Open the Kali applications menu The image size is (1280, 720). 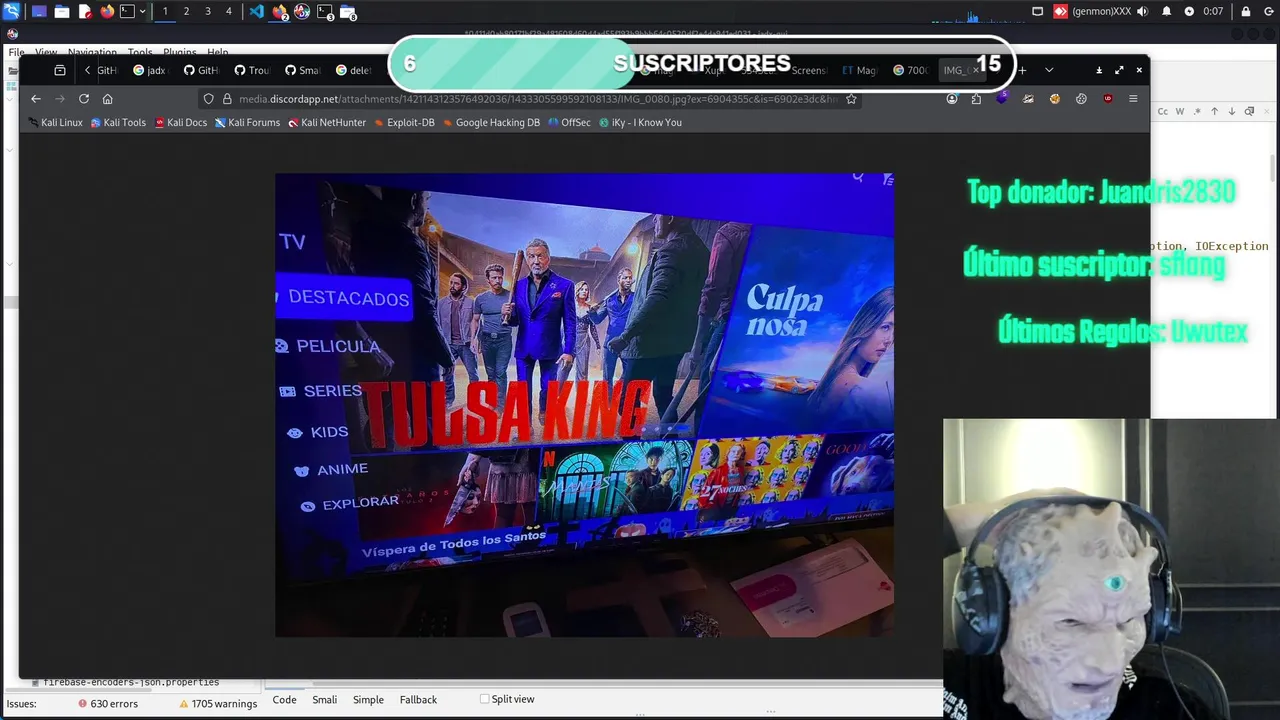11,11
